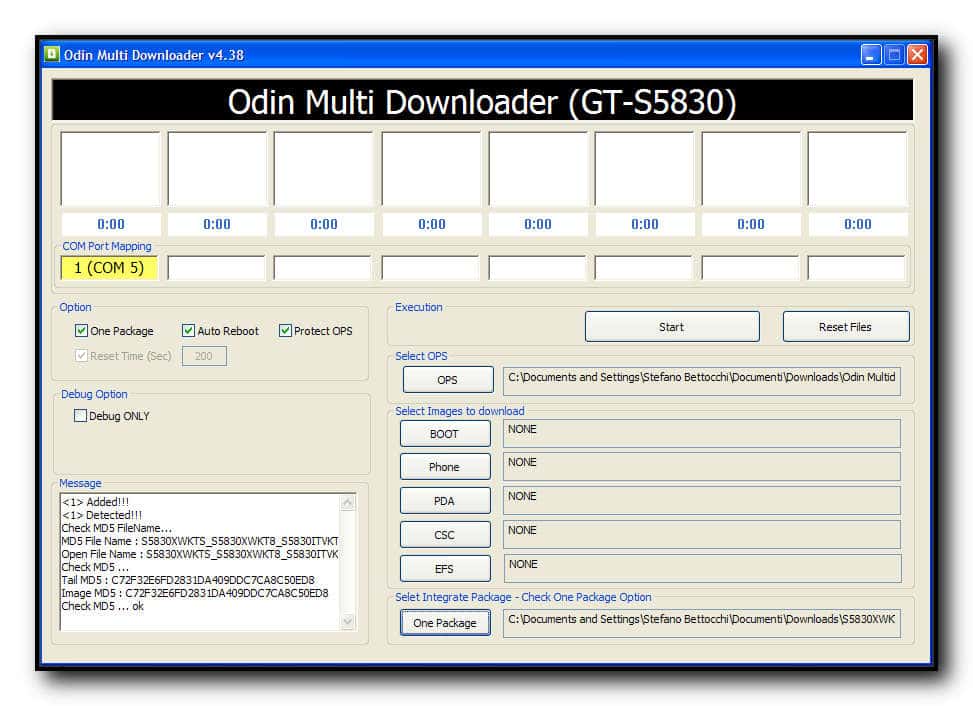This screenshot has width=973, height=706.
Task: Click the Odin app icon in title bar
Action: [52, 54]
